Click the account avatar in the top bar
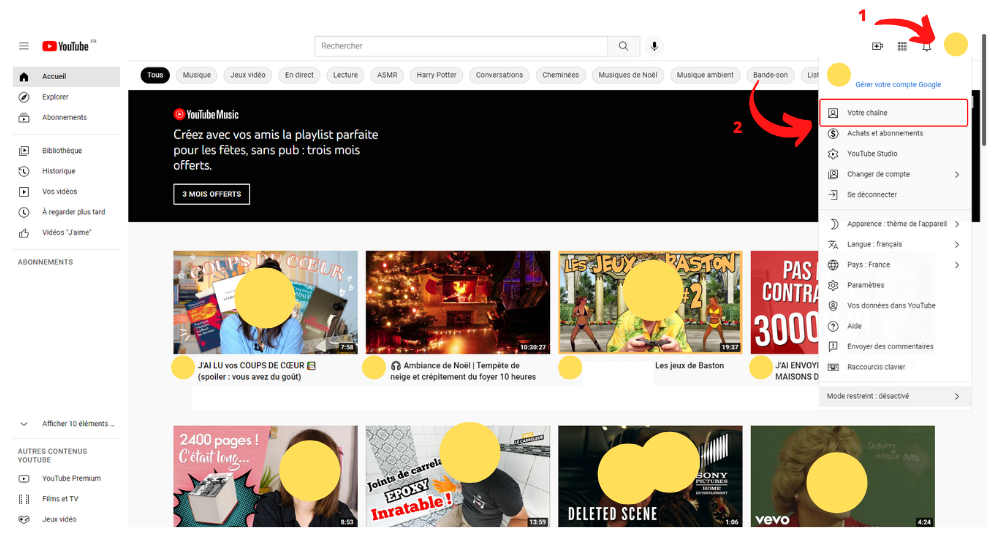Screen dimensions: 1000x560 click(x=955, y=44)
